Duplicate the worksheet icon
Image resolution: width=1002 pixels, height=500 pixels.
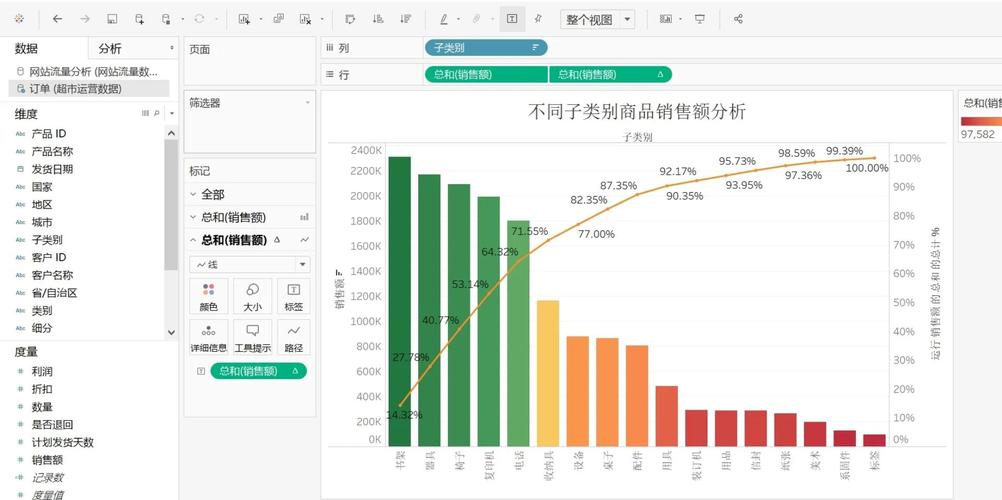click(x=279, y=19)
